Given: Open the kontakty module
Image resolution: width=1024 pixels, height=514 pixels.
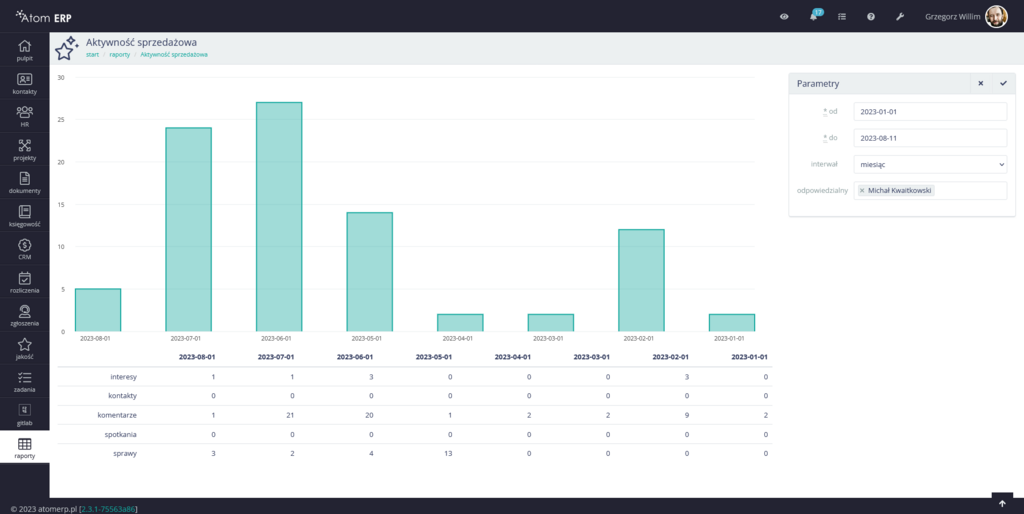Looking at the screenshot, I should [x=24, y=83].
